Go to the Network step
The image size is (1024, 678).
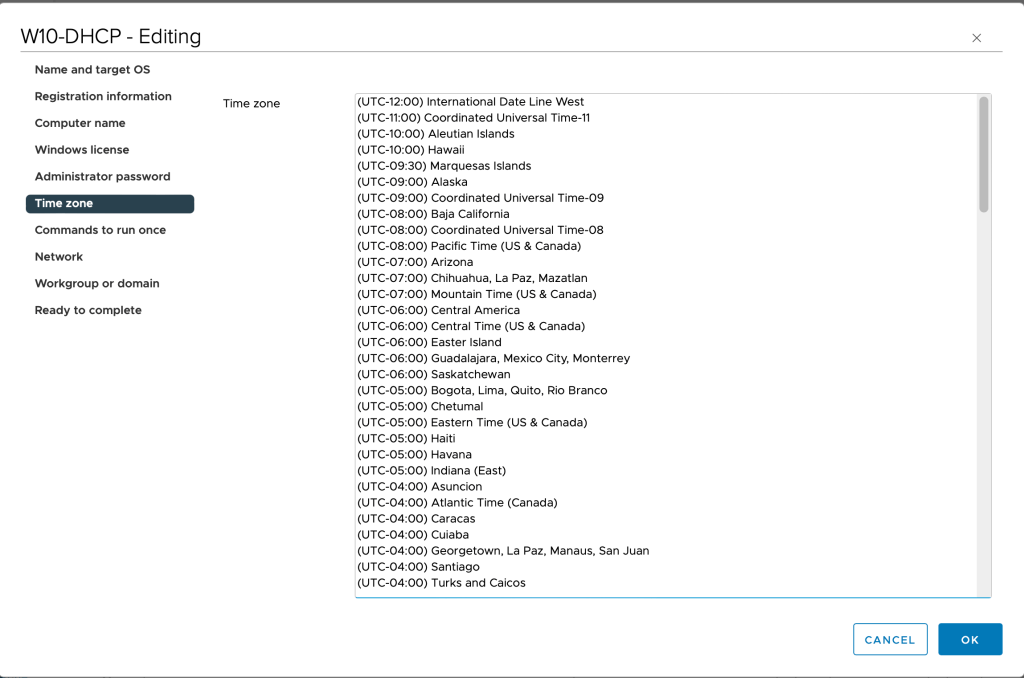[x=59, y=257]
